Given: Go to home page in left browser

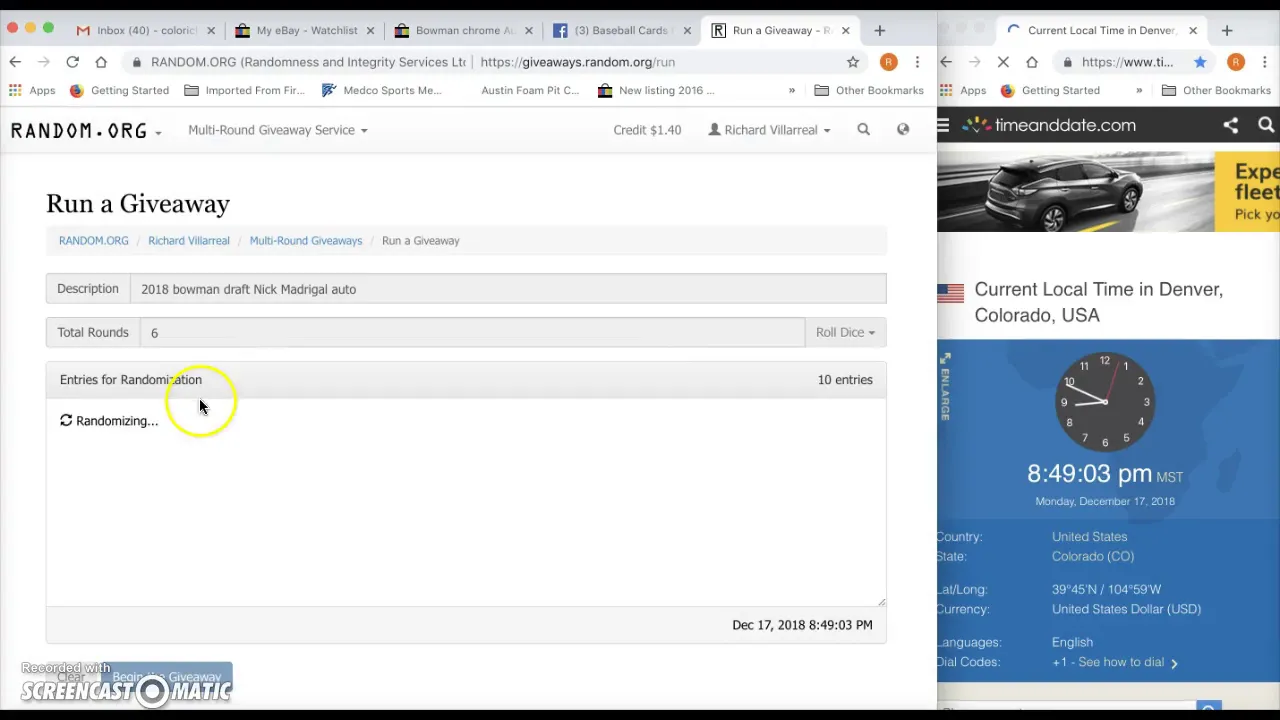Looking at the screenshot, I should 101,62.
